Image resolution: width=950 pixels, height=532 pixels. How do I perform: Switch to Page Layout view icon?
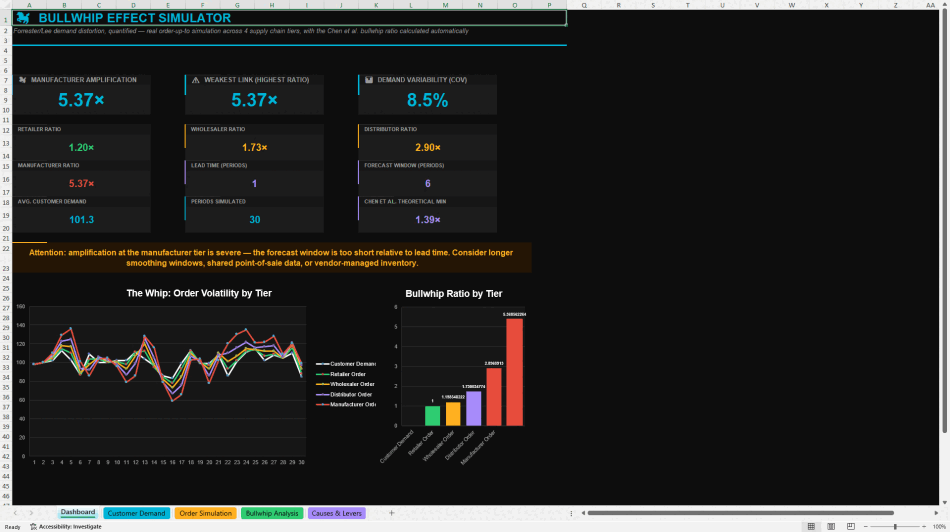[x=831, y=527]
